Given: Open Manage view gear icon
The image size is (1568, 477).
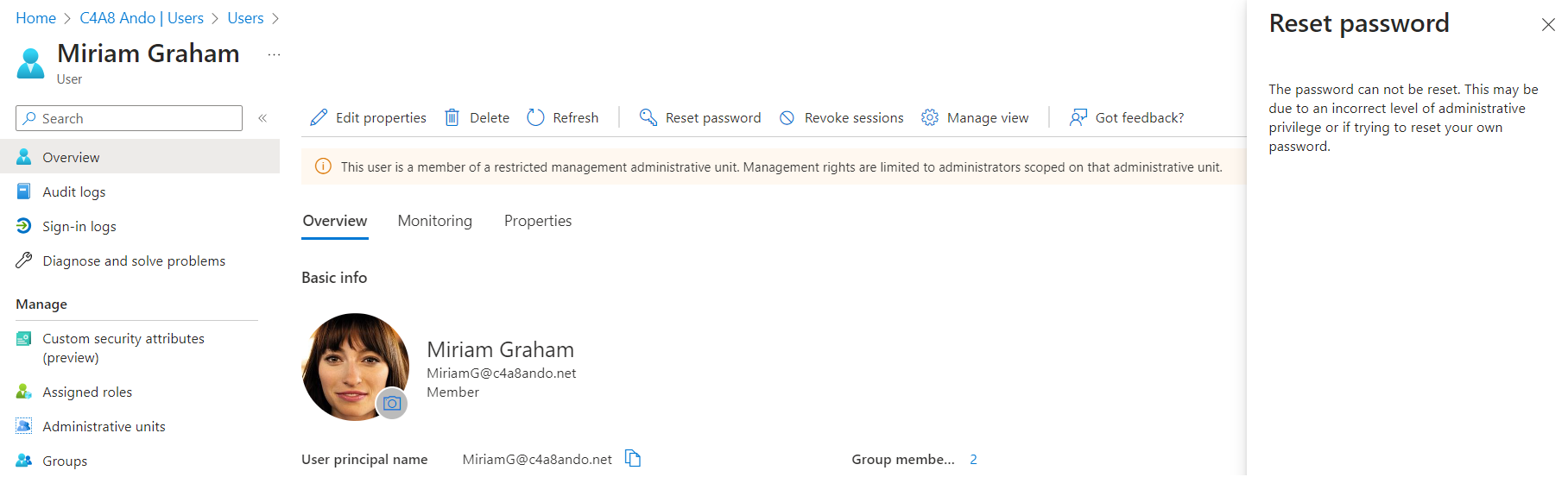Looking at the screenshot, I should (x=929, y=117).
